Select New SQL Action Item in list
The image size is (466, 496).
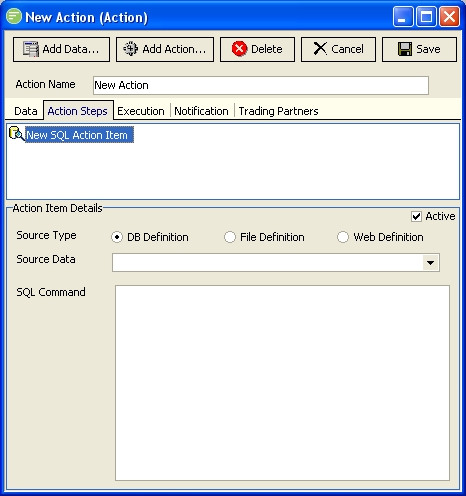pos(80,135)
